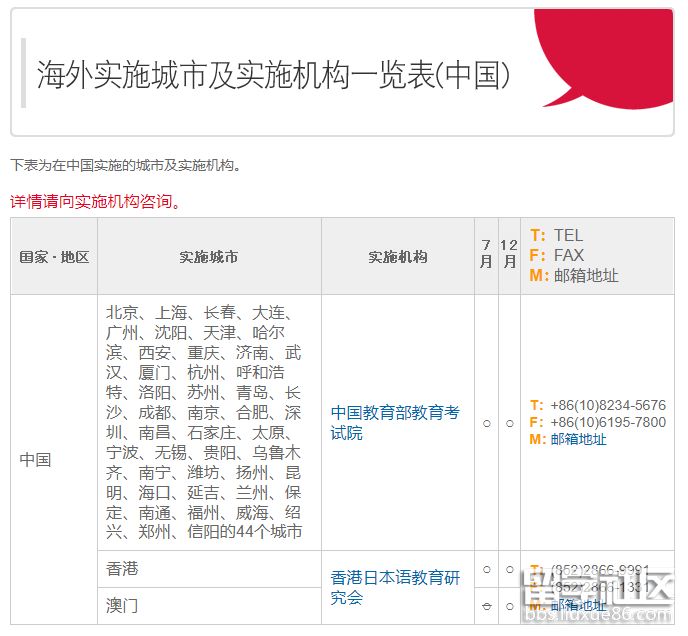This screenshot has height=636, width=688.
Task: Click the fax number +86(10)6195-7800
Action: [x=608, y=422]
